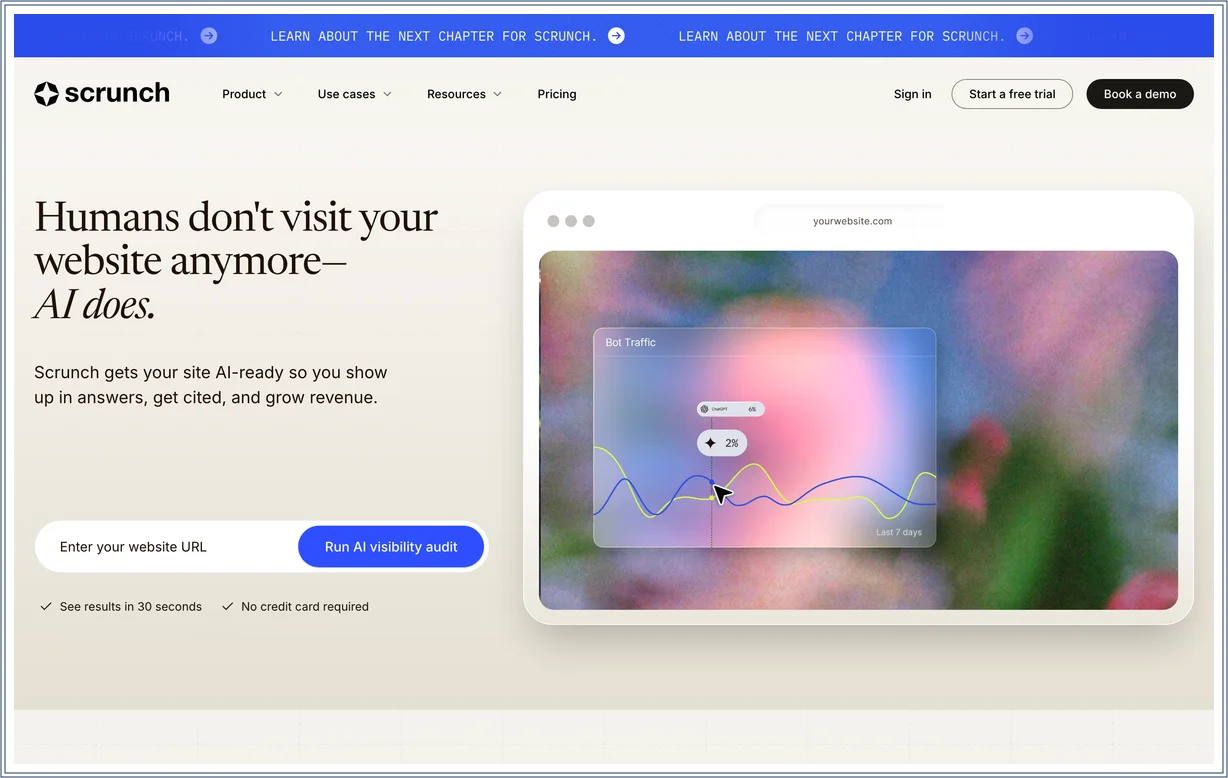Click the Book a demo button

[1140, 94]
